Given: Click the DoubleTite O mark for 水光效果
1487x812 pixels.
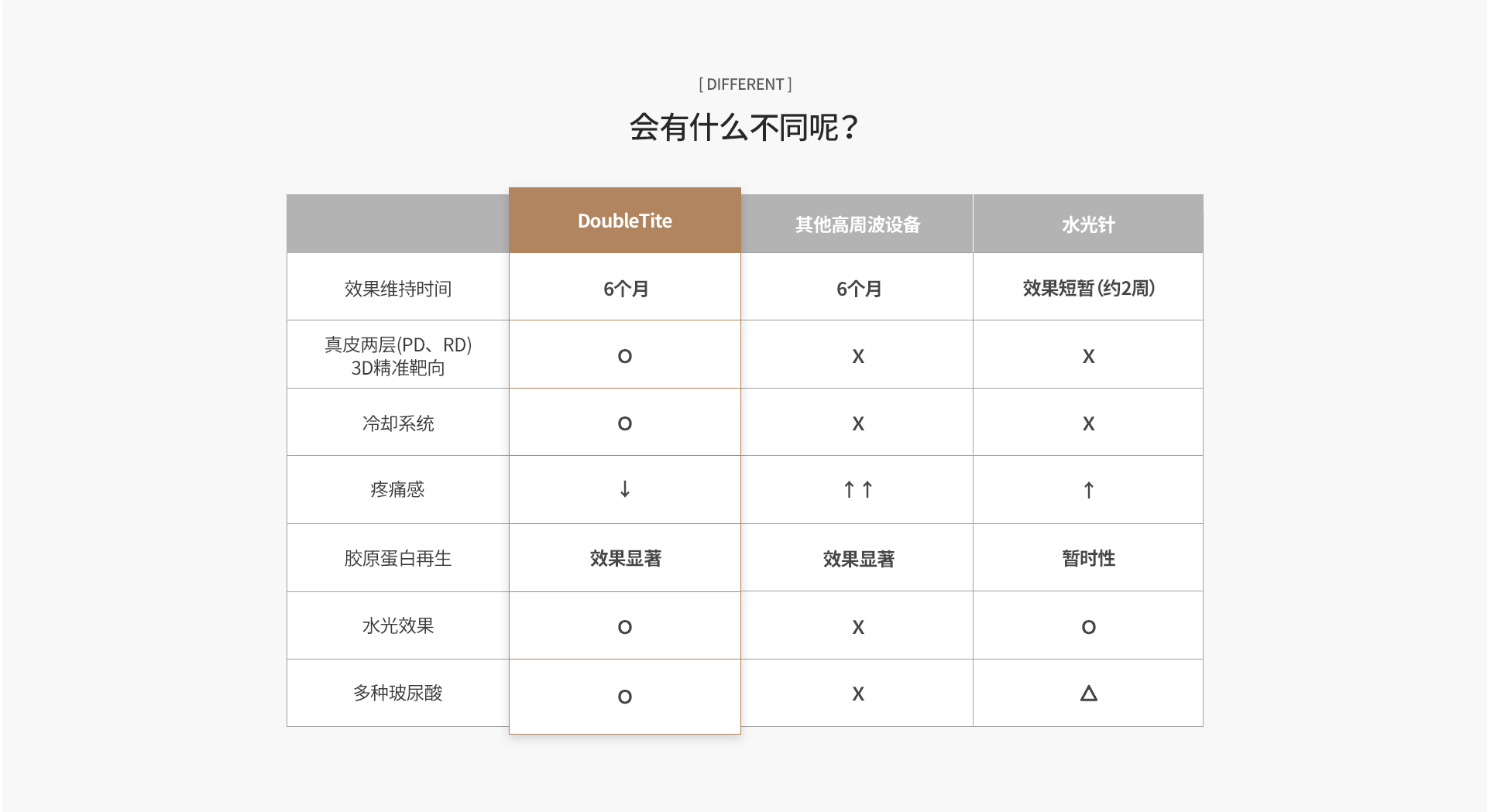Looking at the screenshot, I should tap(625, 627).
